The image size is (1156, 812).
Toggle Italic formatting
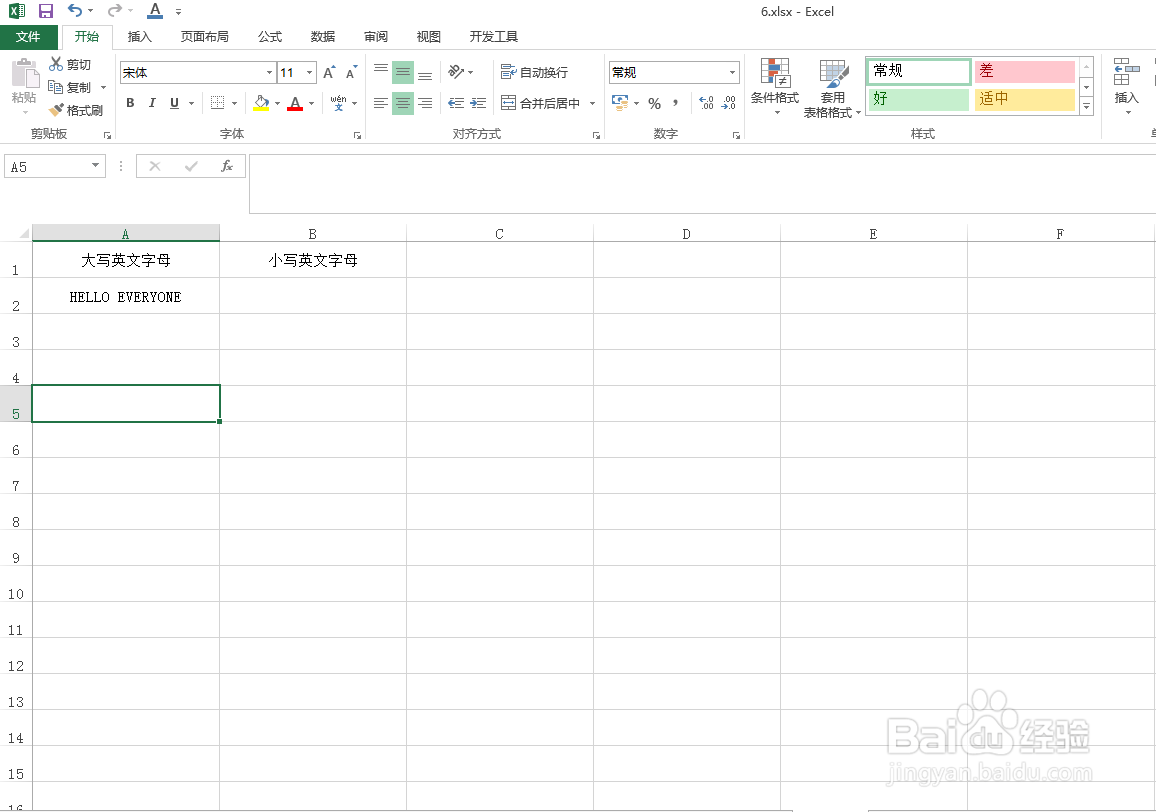(152, 103)
